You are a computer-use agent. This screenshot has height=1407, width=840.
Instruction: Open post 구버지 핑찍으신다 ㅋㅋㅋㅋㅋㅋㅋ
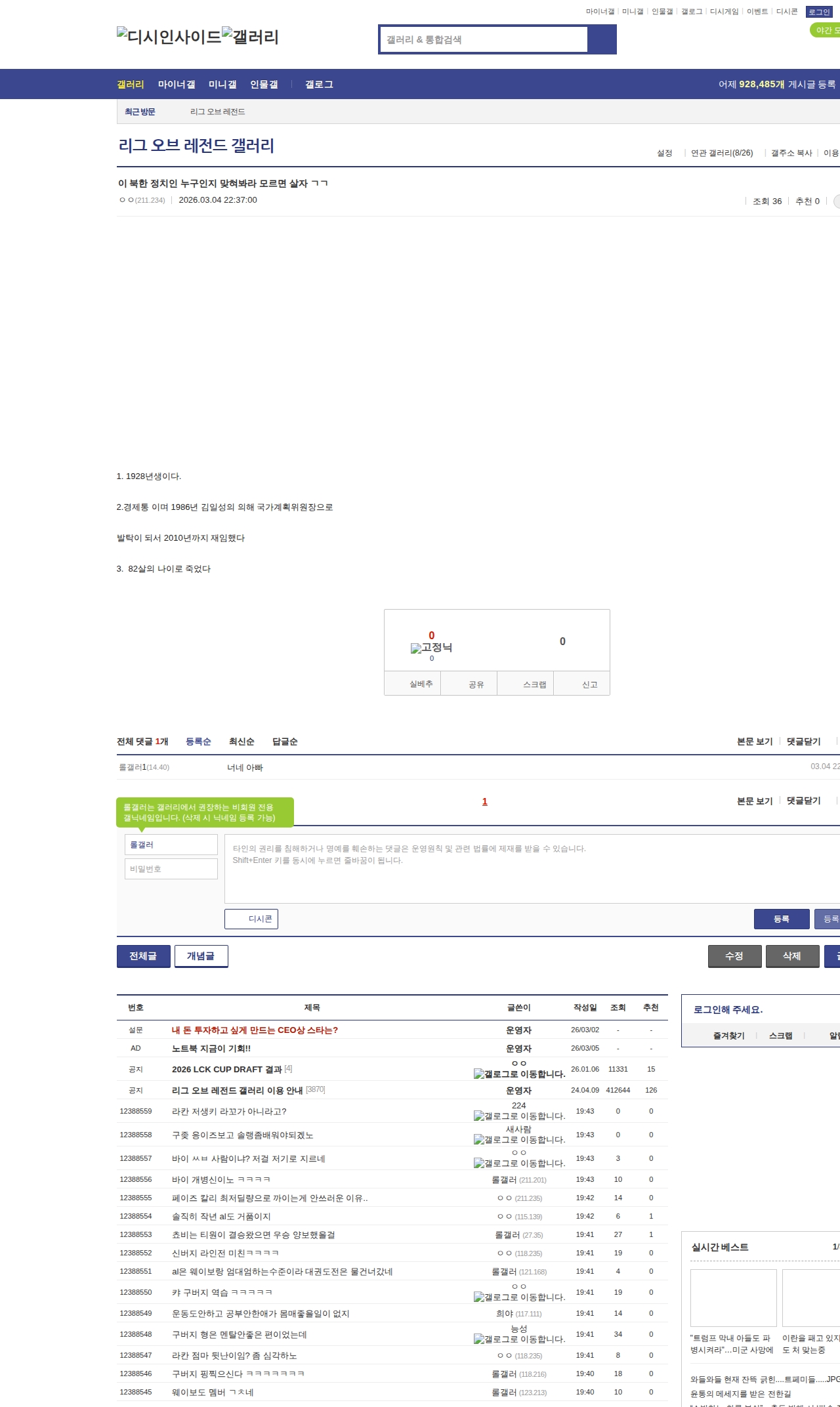click(x=238, y=1374)
